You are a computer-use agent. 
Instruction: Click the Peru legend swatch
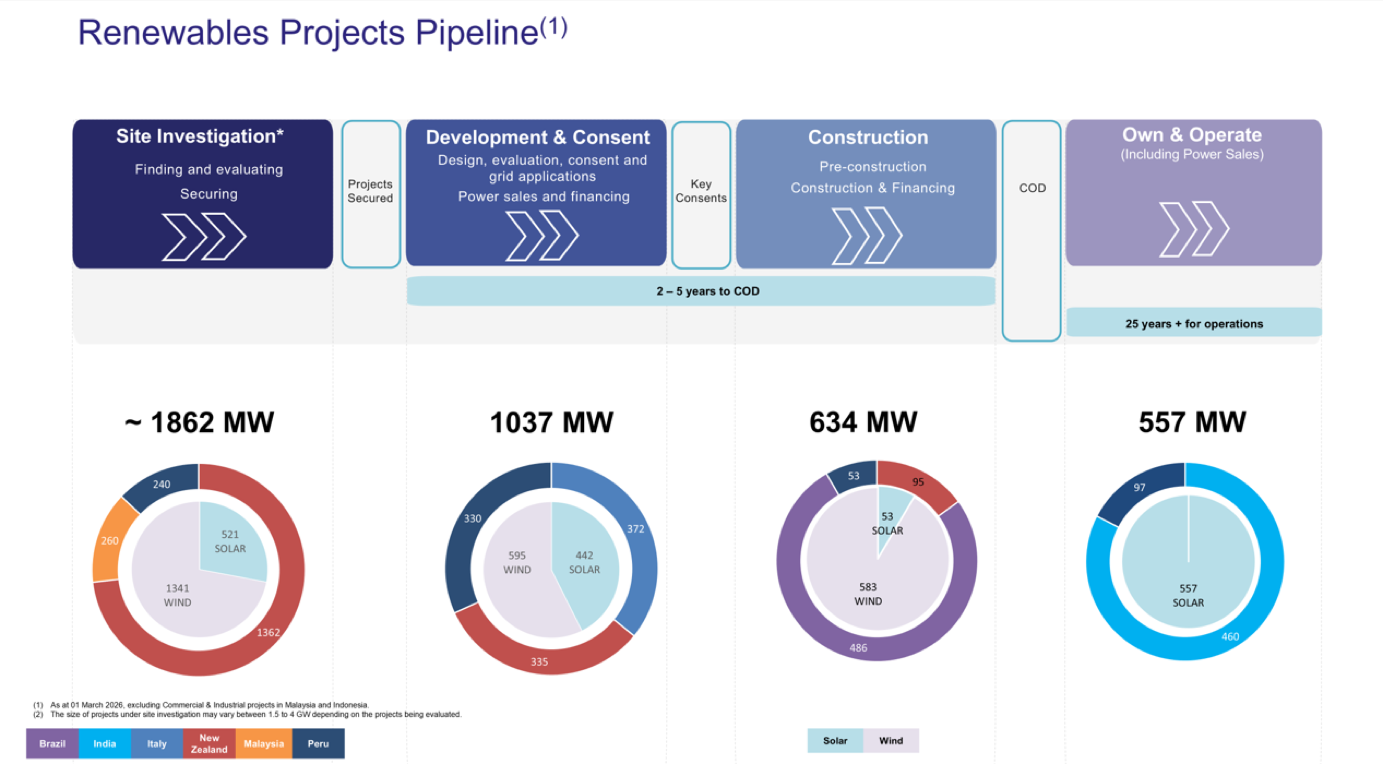click(318, 744)
